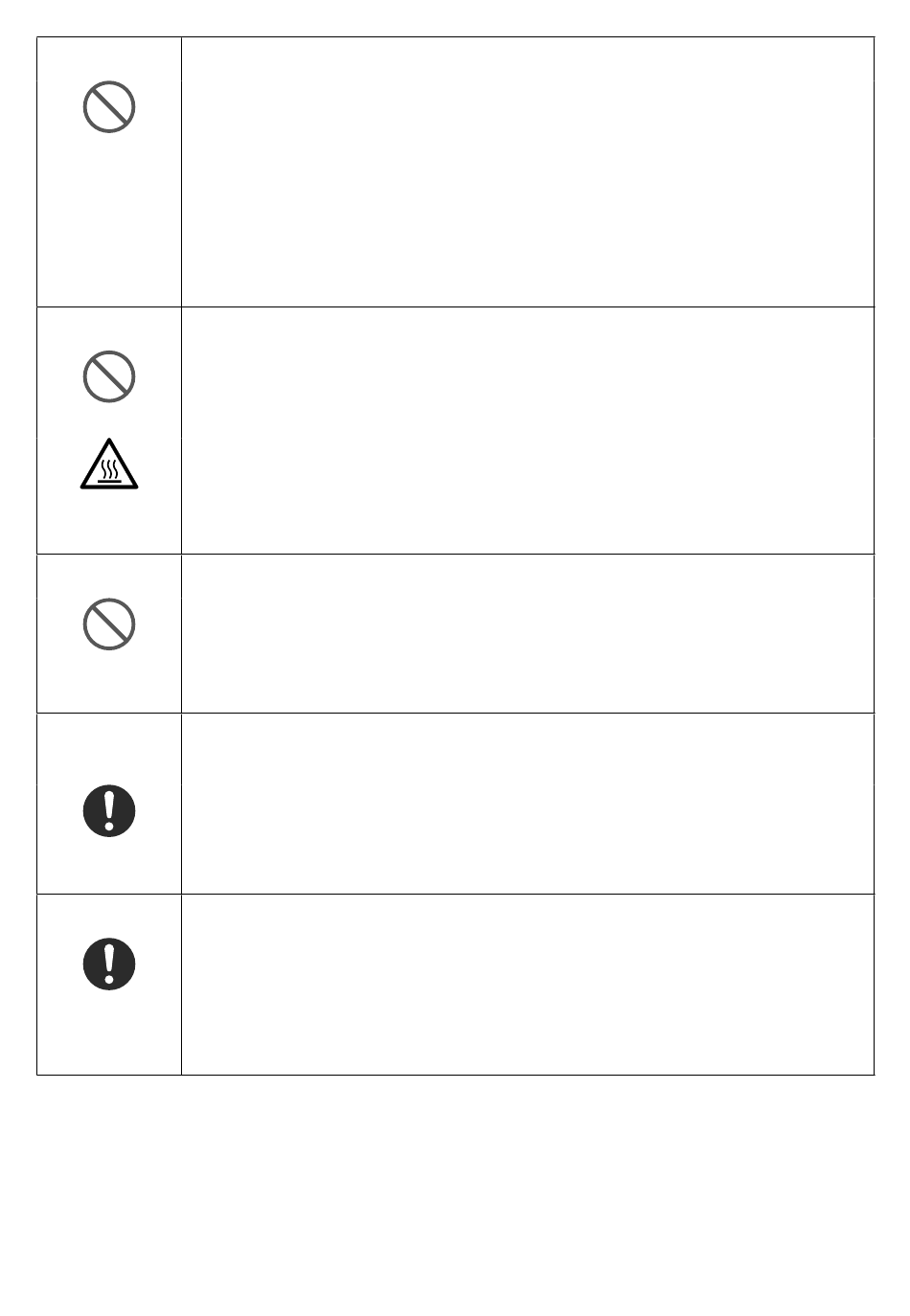
Task: Click the exclamation mandatory icon in the fourth row
Action: [x=109, y=811]
